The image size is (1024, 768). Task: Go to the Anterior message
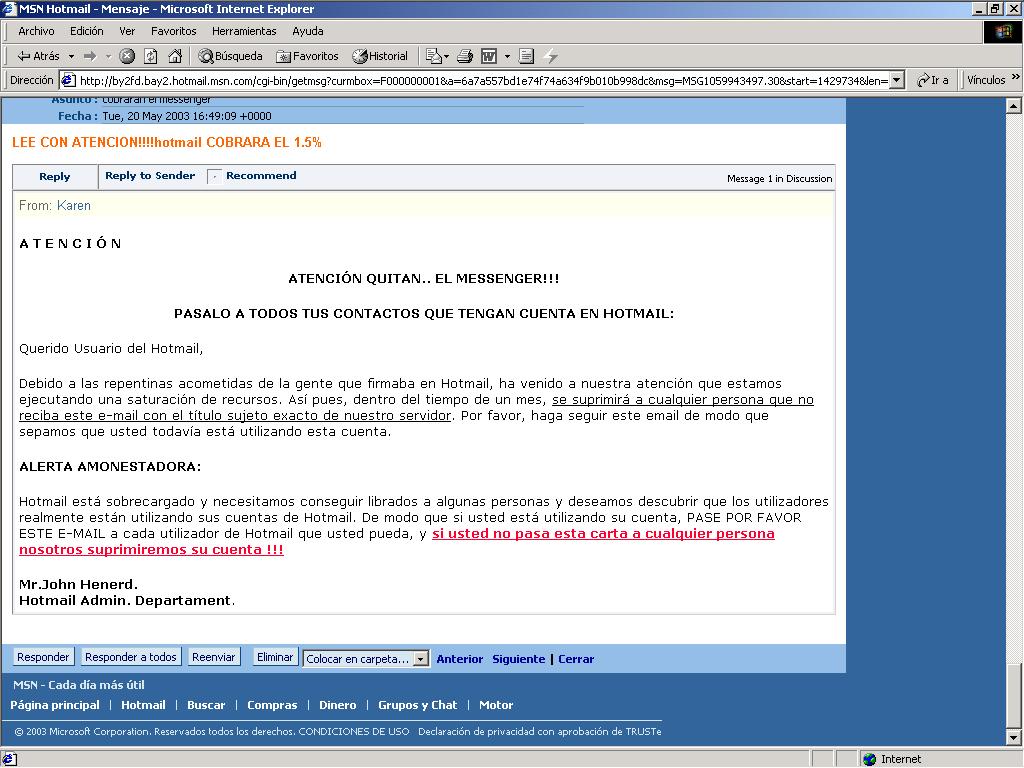(x=460, y=659)
